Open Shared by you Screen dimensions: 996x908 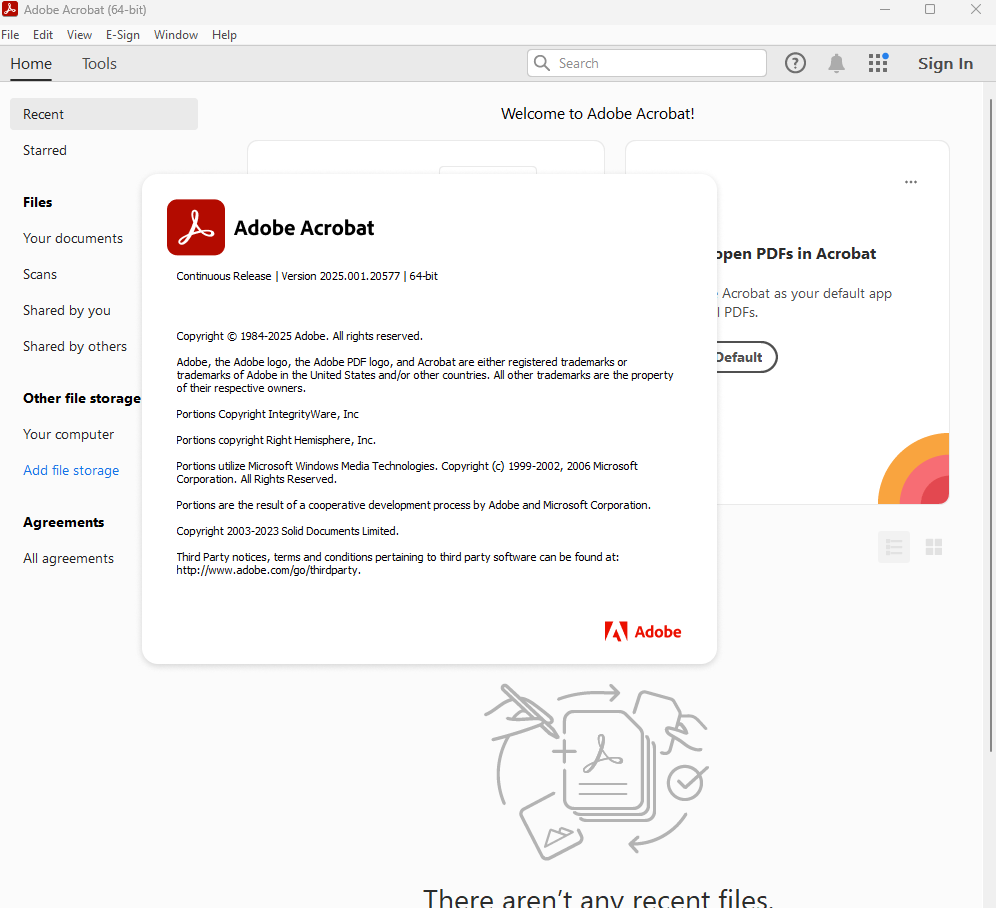(67, 311)
